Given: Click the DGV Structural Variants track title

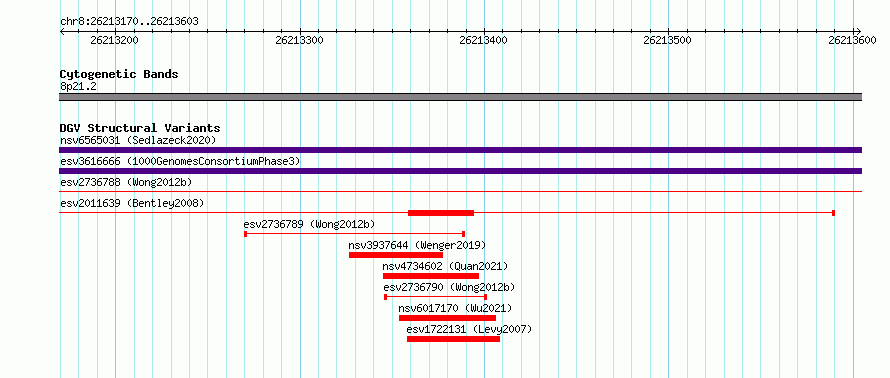Looking at the screenshot, I should (140, 128).
